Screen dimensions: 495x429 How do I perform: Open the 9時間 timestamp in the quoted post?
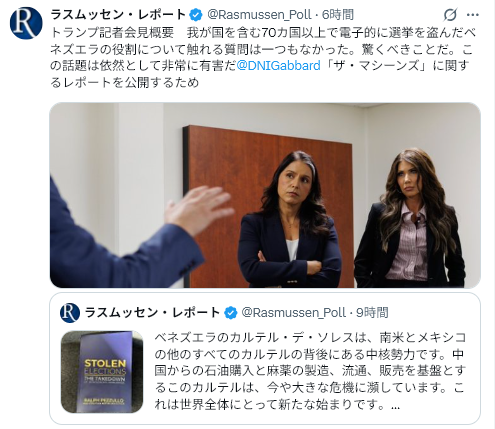pyautogui.click(x=373, y=313)
